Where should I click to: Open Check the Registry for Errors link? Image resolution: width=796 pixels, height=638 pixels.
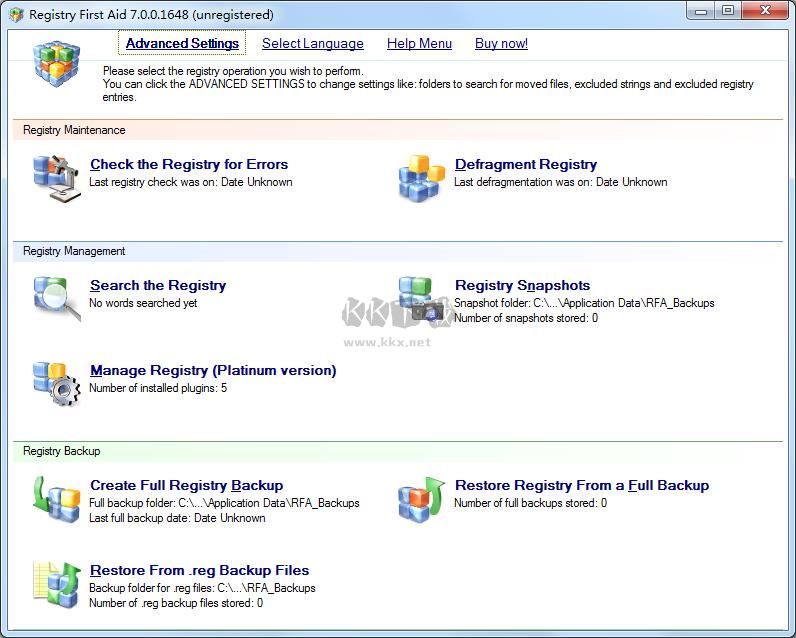pyautogui.click(x=189, y=164)
